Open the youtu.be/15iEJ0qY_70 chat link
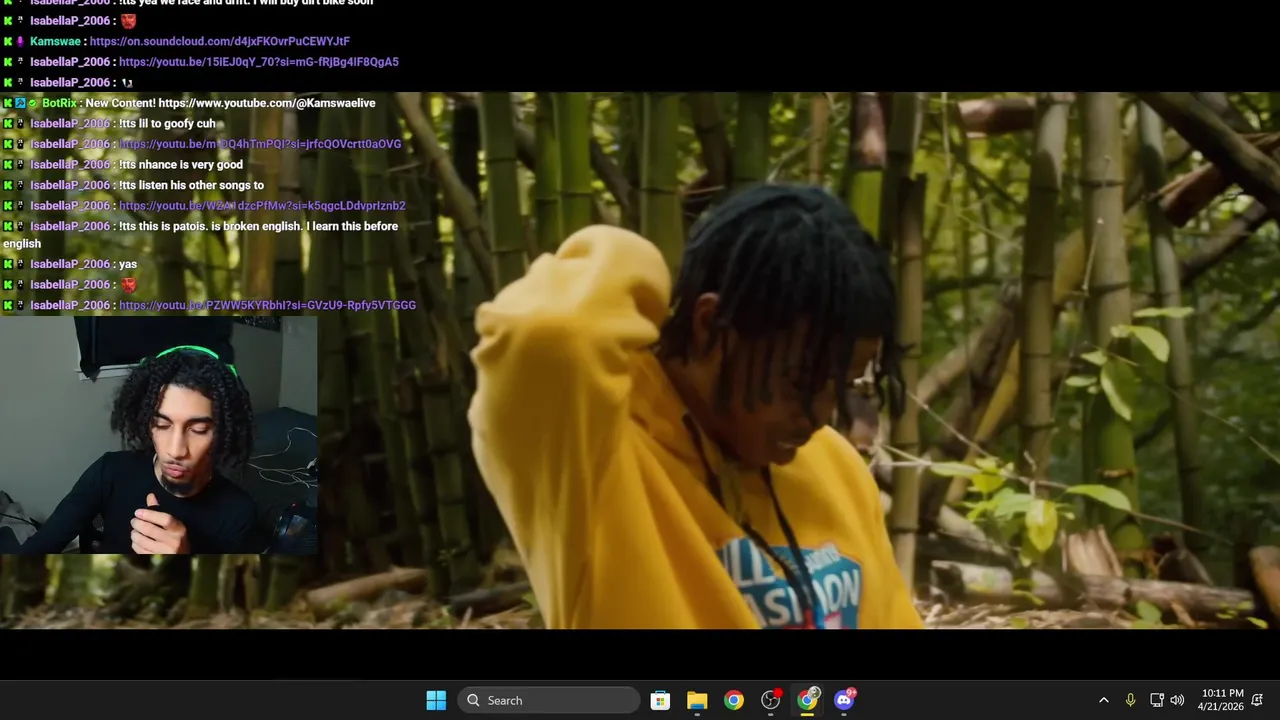Image resolution: width=1280 pixels, height=720 pixels. tap(259, 62)
